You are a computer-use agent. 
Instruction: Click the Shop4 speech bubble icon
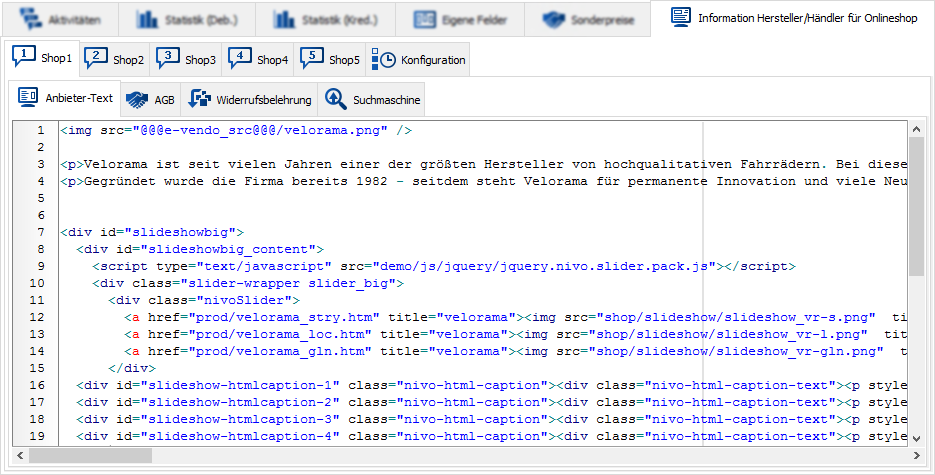(240, 58)
